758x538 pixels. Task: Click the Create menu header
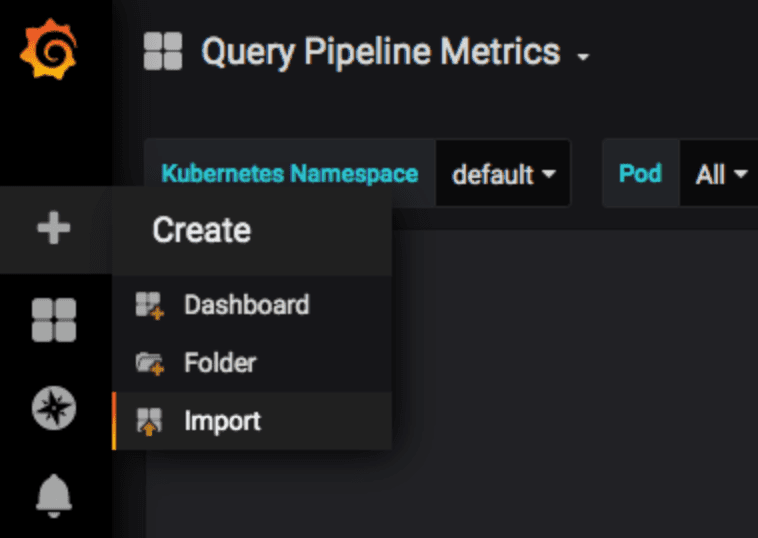click(x=252, y=231)
